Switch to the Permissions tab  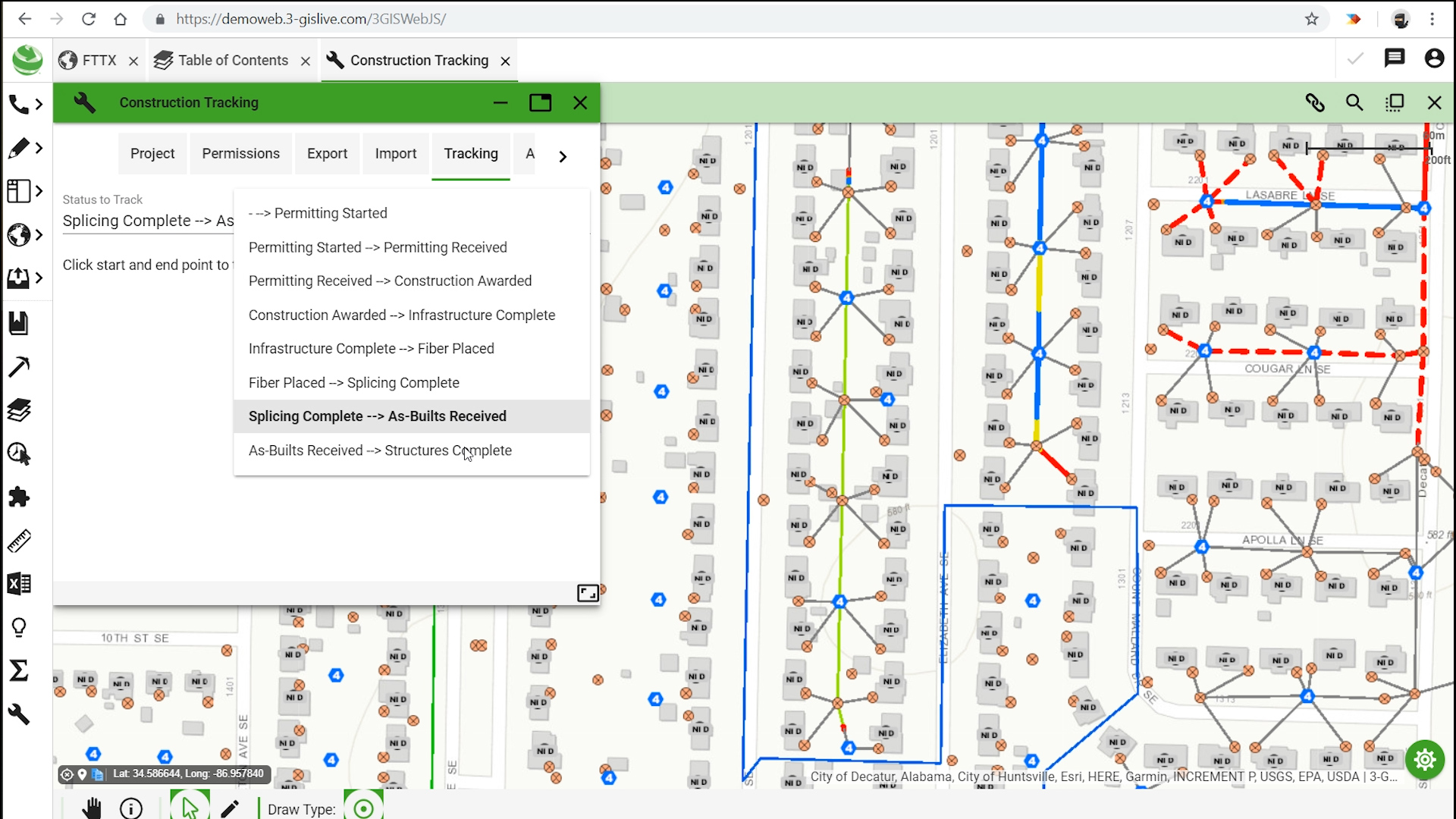(x=240, y=153)
